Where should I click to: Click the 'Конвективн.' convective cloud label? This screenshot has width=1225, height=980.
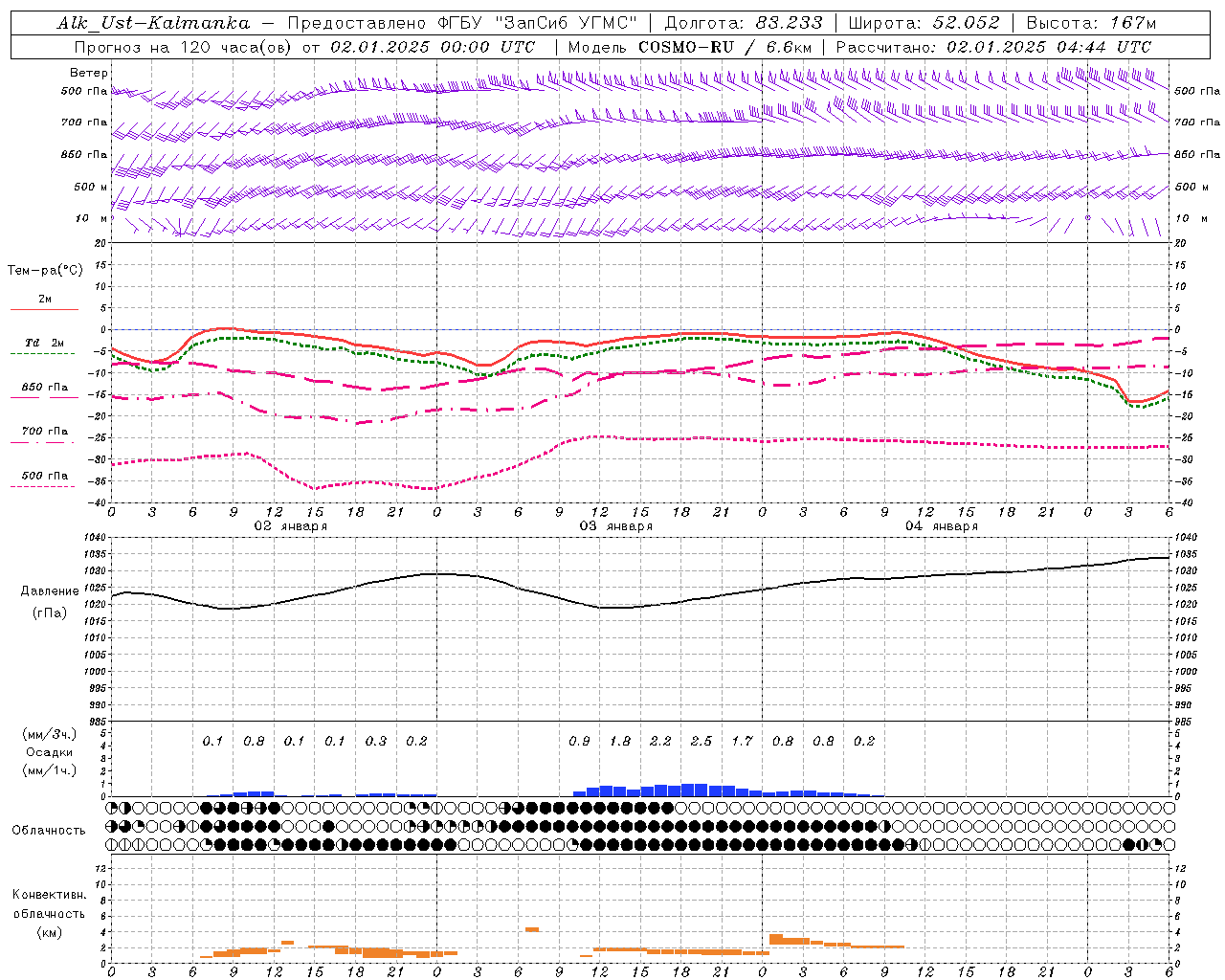[49, 896]
